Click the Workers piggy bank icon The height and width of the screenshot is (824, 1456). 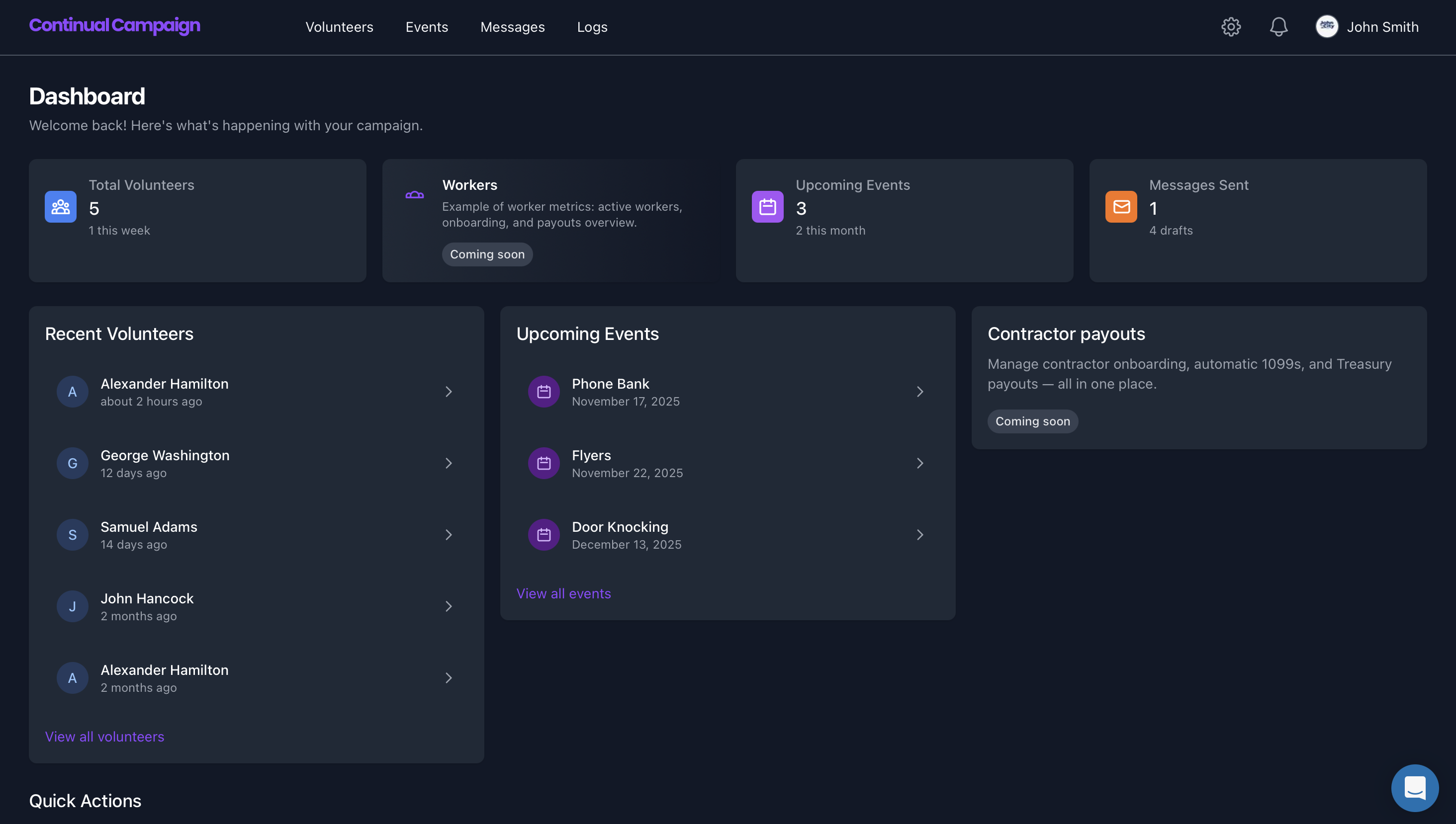[x=415, y=195]
